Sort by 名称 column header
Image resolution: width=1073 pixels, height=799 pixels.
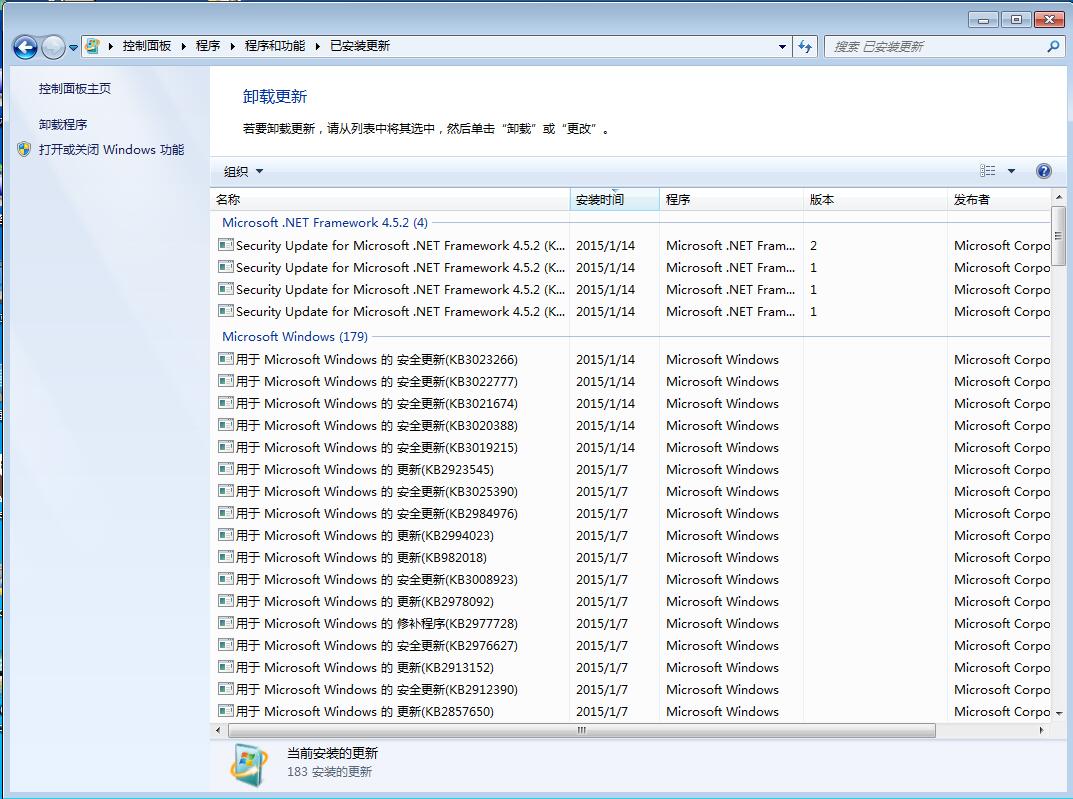229,200
